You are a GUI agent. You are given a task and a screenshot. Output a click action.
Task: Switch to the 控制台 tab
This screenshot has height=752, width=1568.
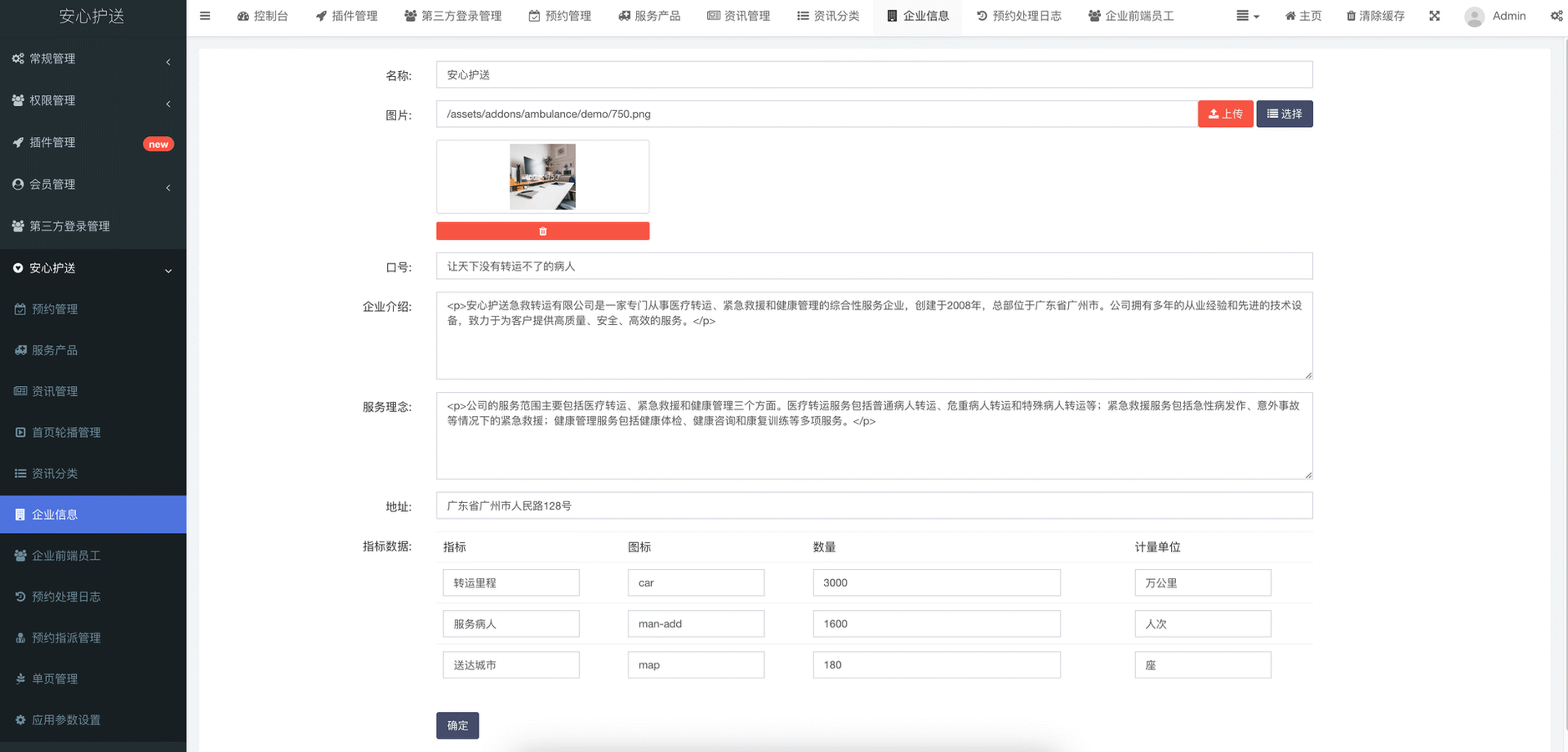point(262,16)
